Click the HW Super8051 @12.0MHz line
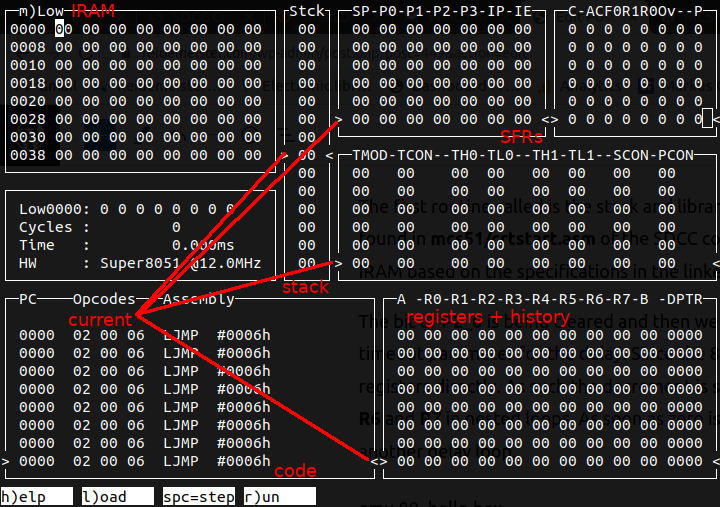This screenshot has height=507, width=720. [x=140, y=263]
